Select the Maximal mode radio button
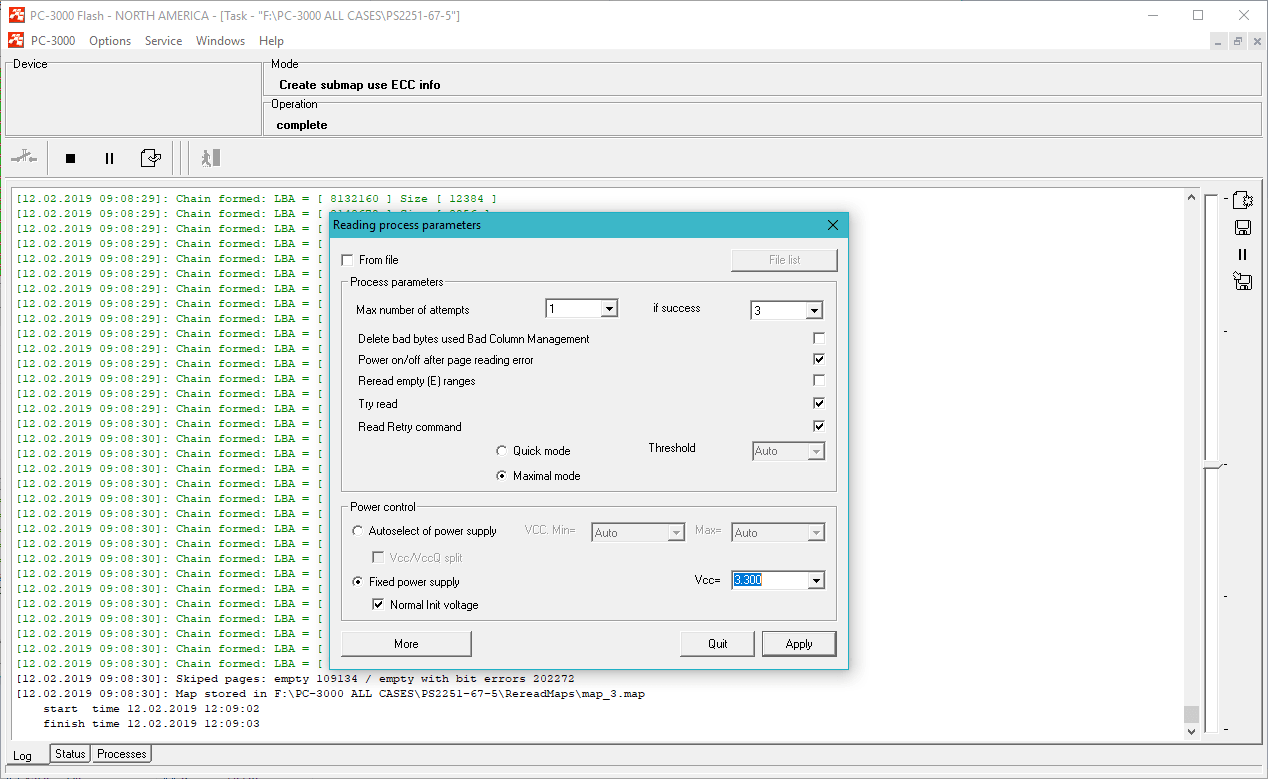This screenshot has height=779, width=1268. (x=502, y=476)
